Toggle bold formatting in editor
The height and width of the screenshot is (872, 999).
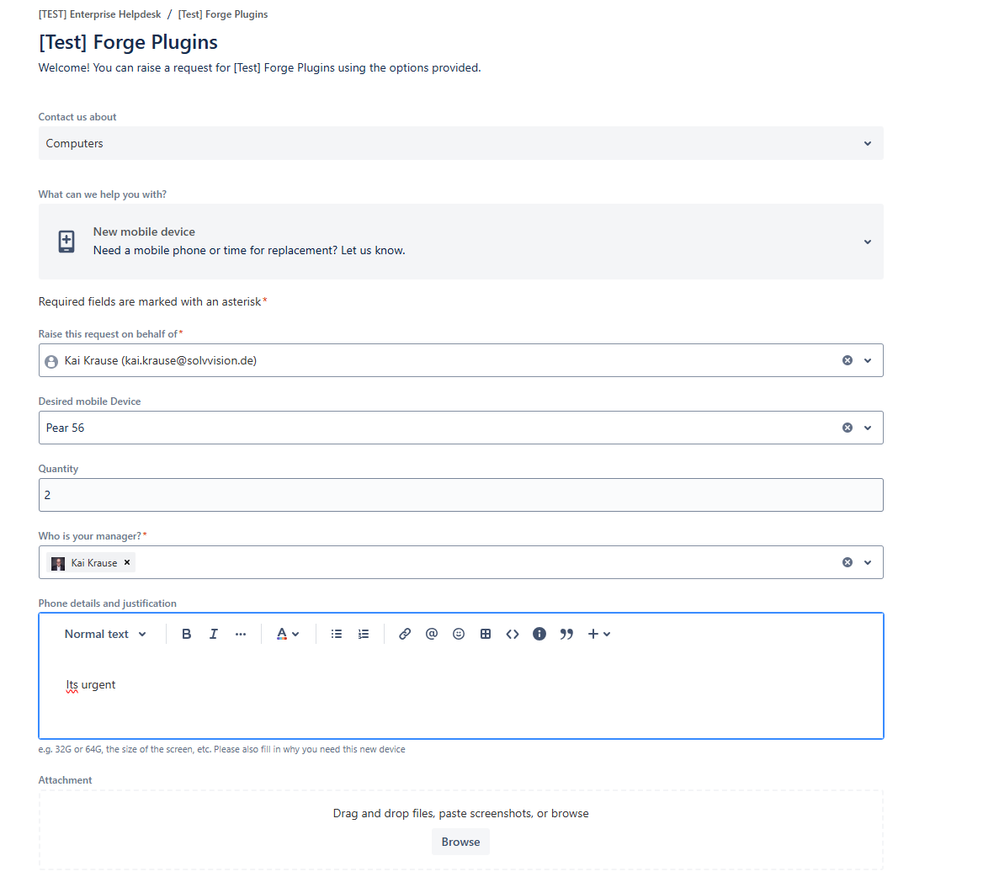click(x=186, y=634)
